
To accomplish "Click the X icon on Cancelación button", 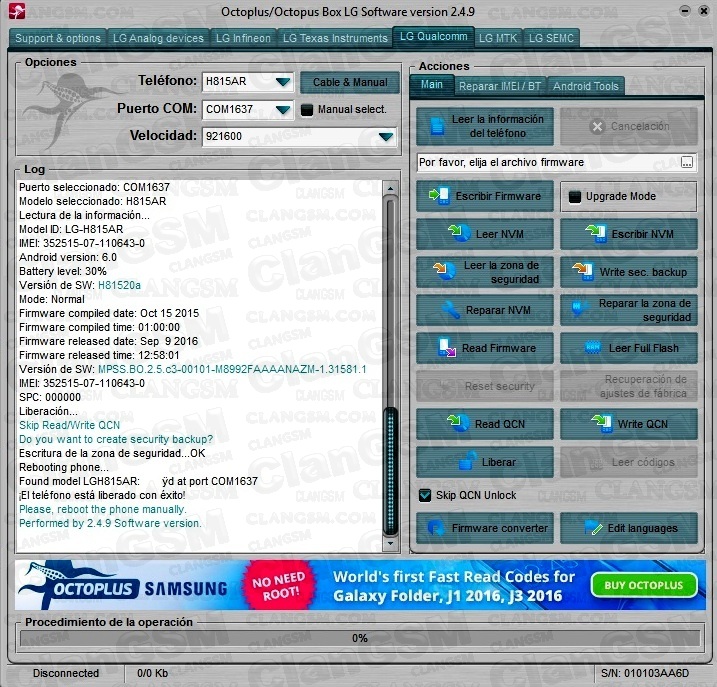I will (597, 127).
